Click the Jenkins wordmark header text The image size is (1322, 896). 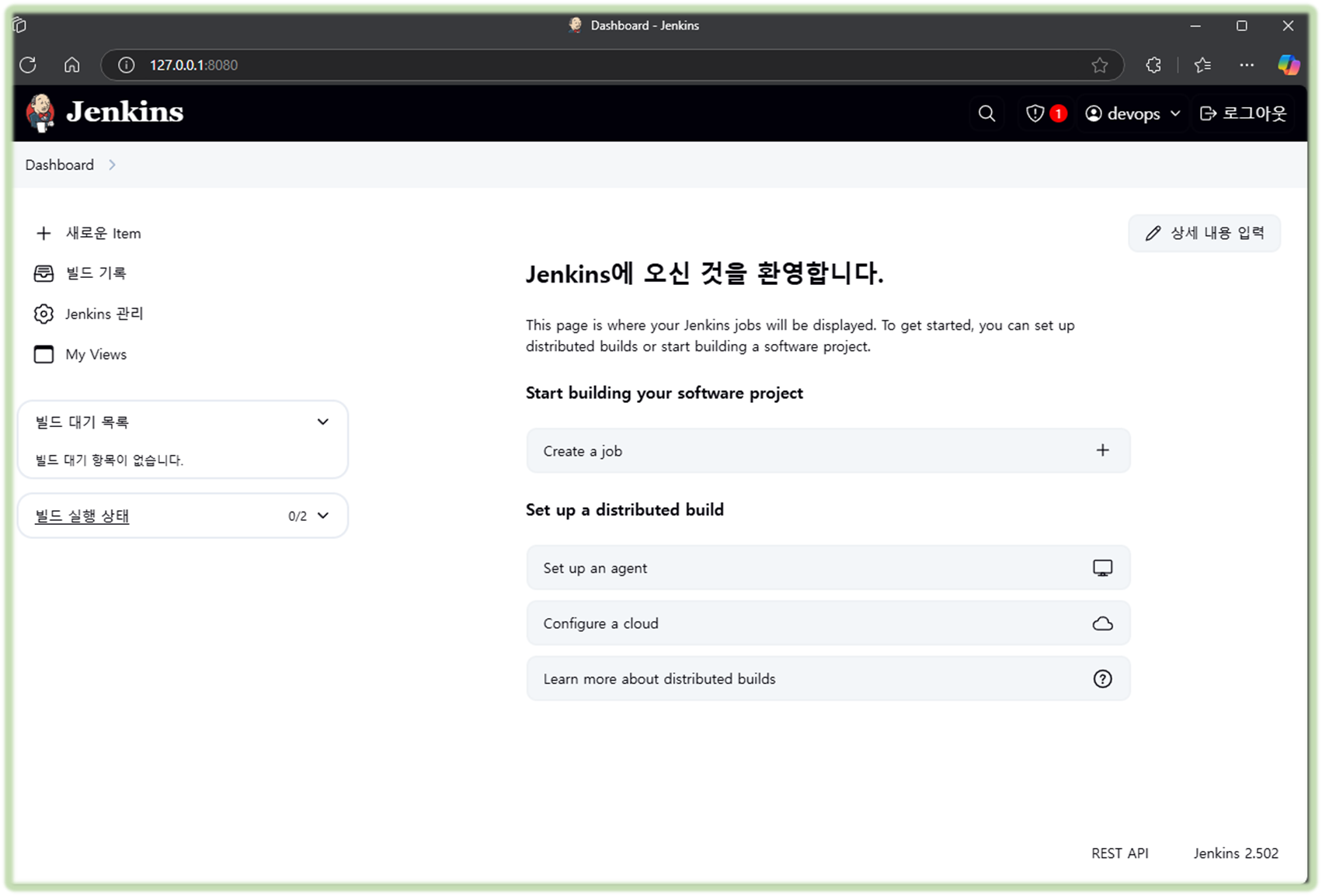(x=125, y=112)
